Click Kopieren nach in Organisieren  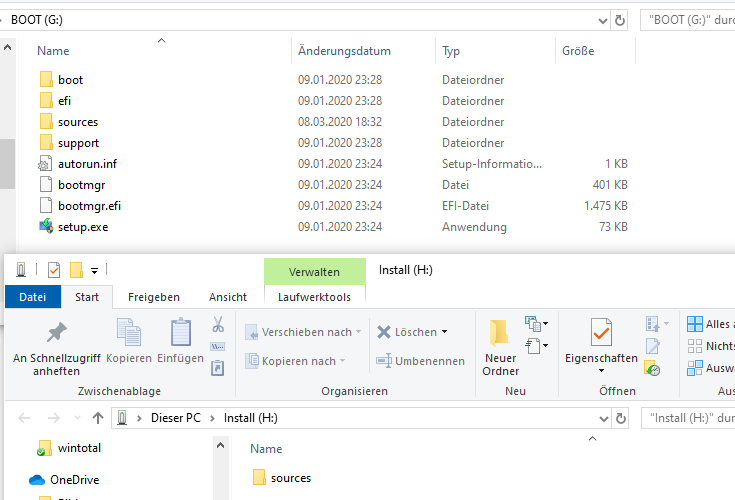click(295, 361)
